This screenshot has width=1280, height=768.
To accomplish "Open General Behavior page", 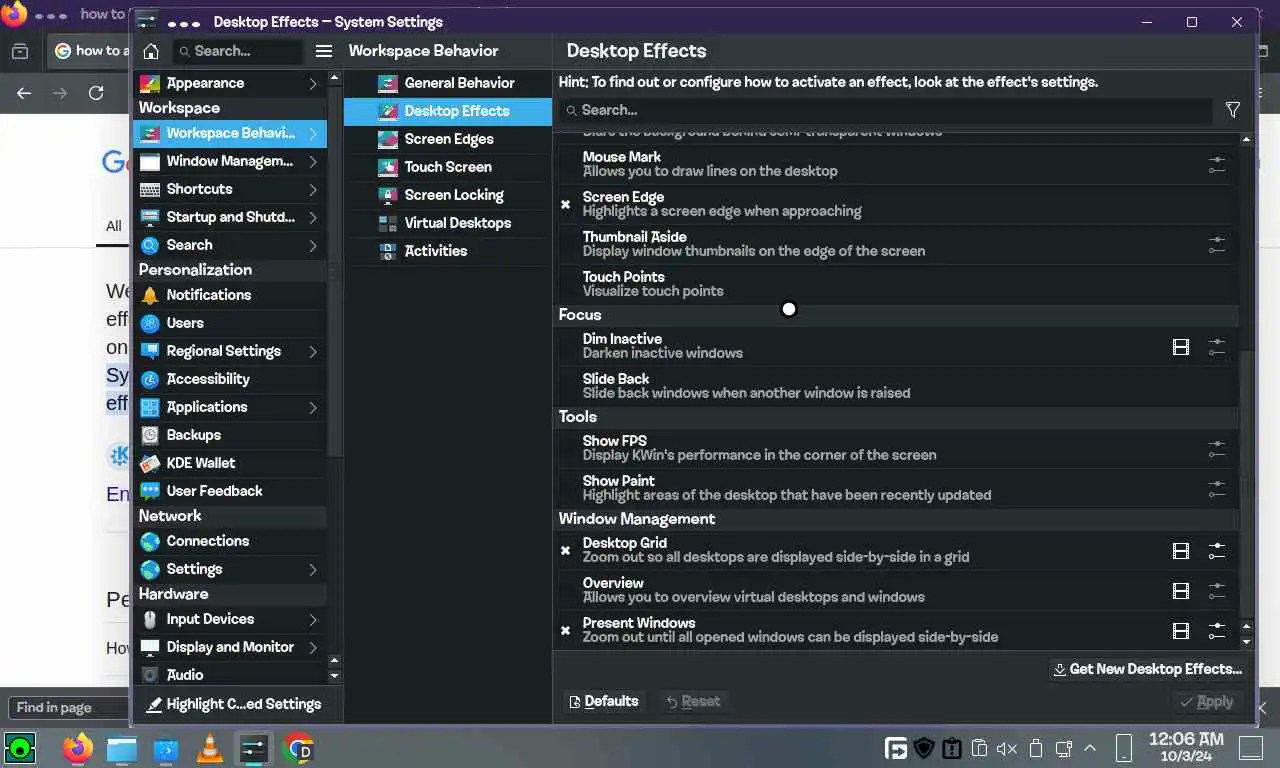I will 448,83.
